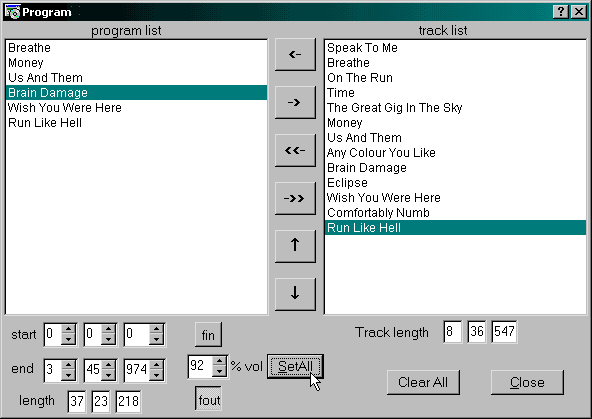Click the Program window icon in title bar
The image size is (592, 419).
point(12,12)
